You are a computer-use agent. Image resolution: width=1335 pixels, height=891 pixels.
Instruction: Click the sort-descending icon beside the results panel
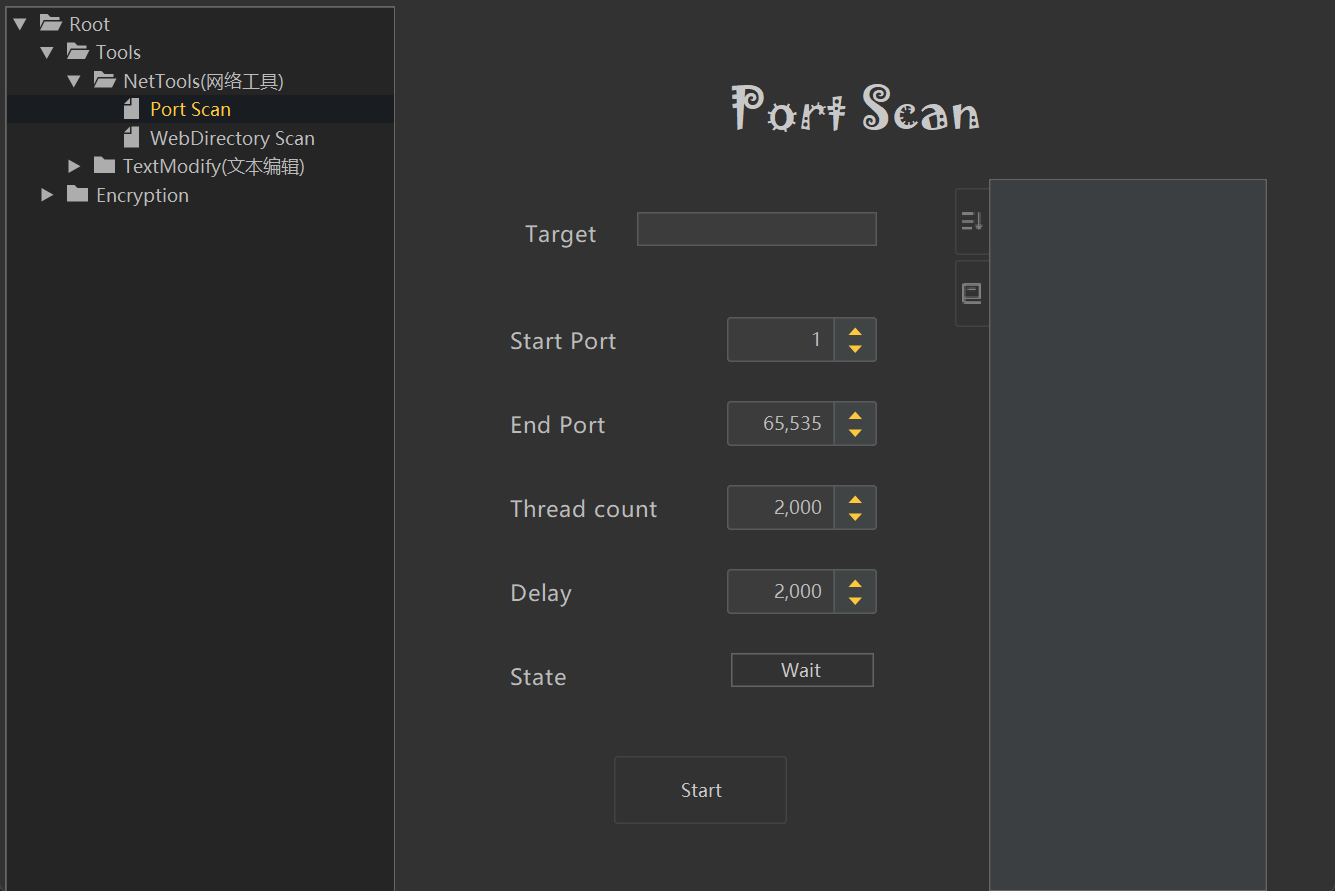point(971,221)
